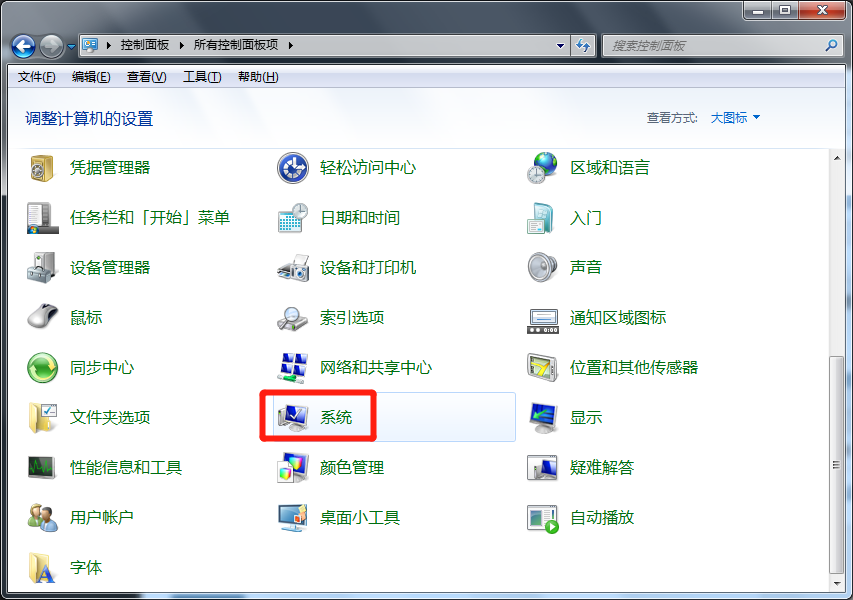
Task: Expand arrow after 控制面板 in address bar
Action: coord(182,45)
